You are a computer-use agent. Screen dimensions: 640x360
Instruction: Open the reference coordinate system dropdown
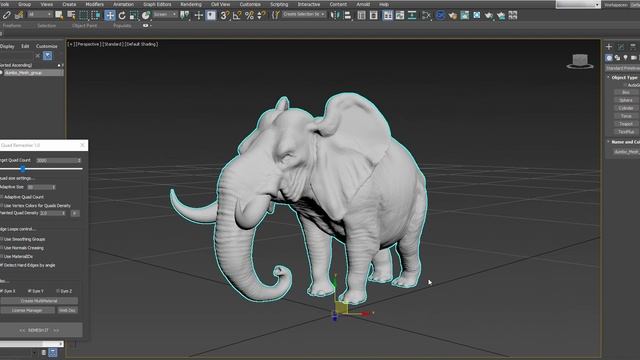[165, 15]
